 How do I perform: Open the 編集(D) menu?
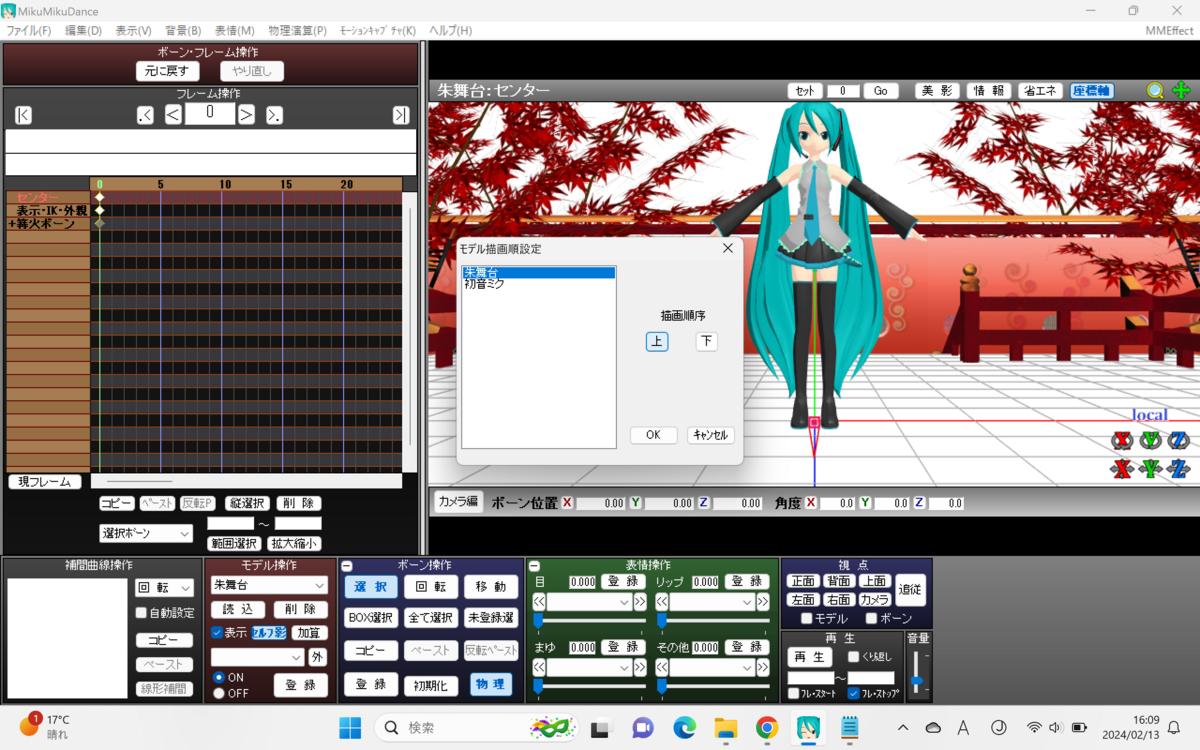tap(83, 31)
